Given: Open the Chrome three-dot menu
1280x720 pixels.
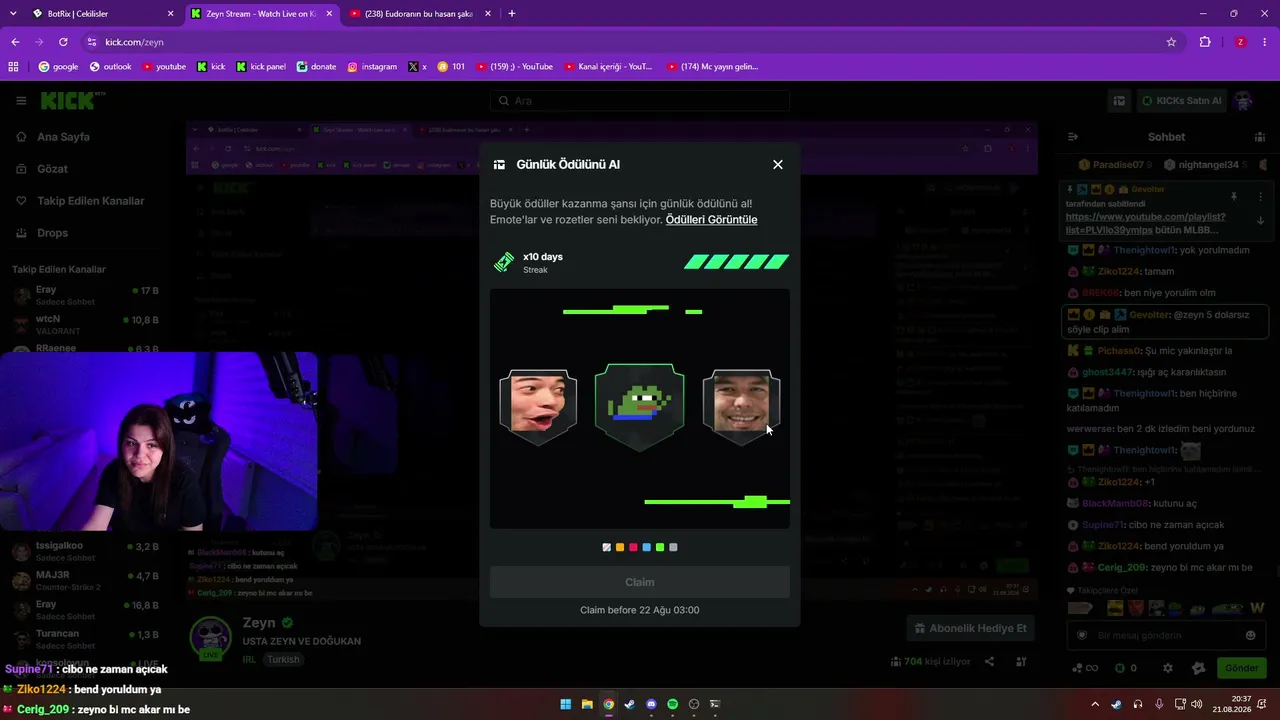Looking at the screenshot, I should (1266, 42).
